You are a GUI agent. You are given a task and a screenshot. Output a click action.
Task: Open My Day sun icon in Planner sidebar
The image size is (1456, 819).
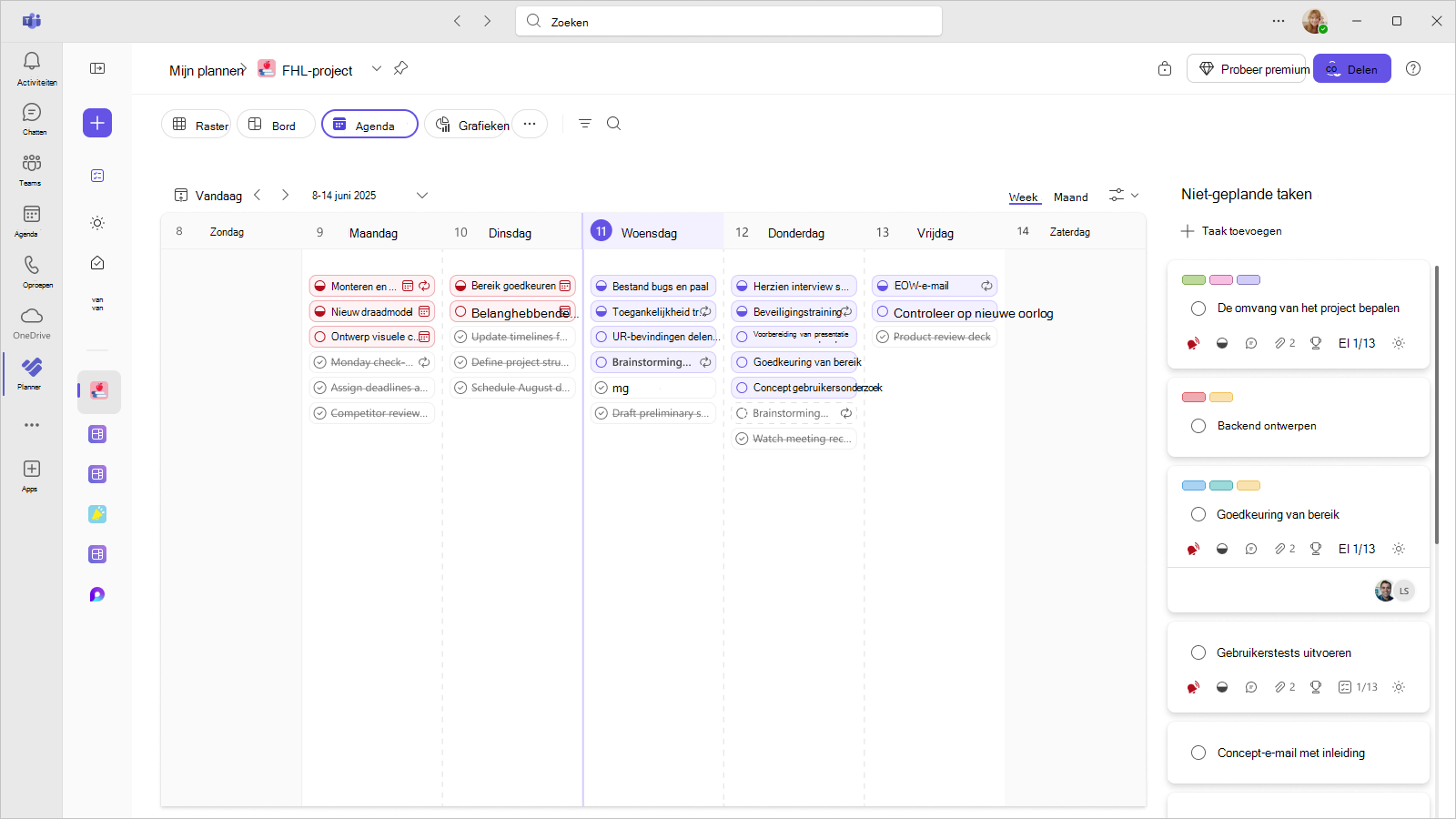pos(97,223)
